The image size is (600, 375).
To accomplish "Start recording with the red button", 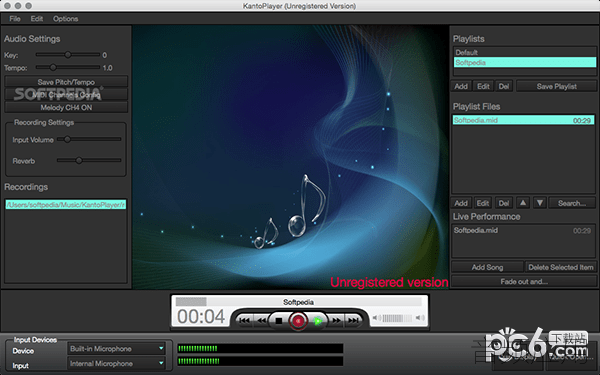I will coord(298,321).
